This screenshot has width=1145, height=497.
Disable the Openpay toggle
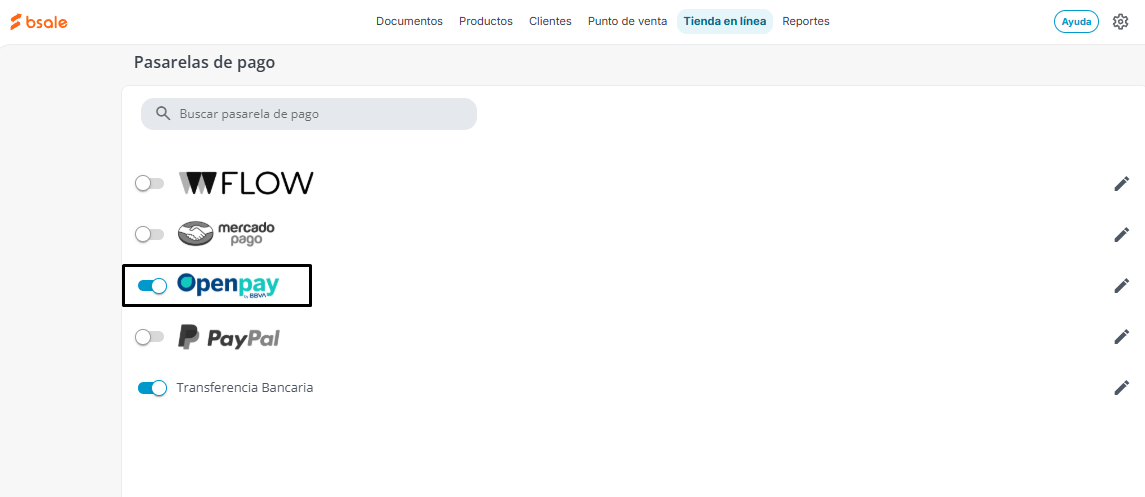(x=153, y=286)
